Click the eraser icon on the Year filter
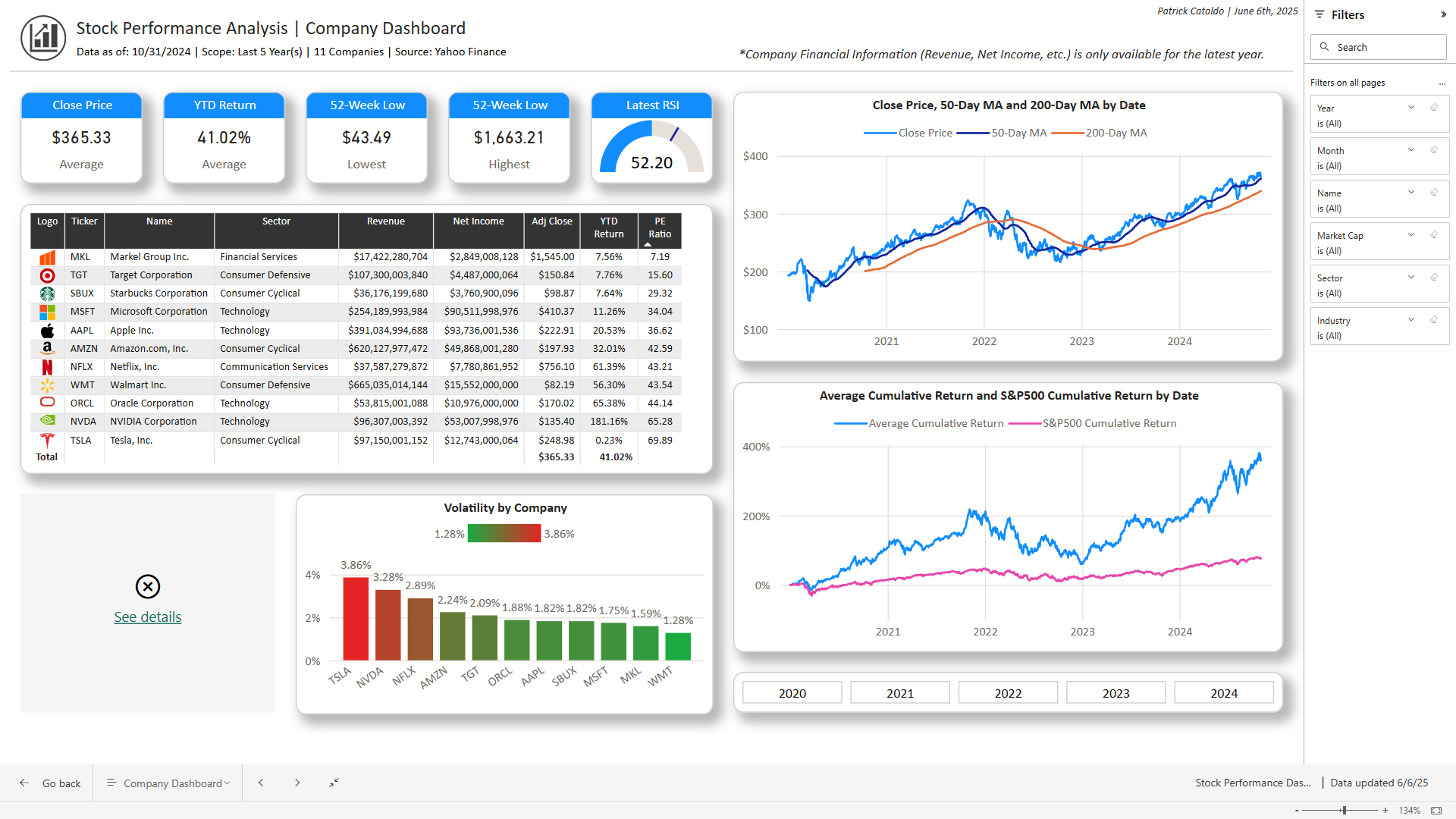 tap(1433, 108)
